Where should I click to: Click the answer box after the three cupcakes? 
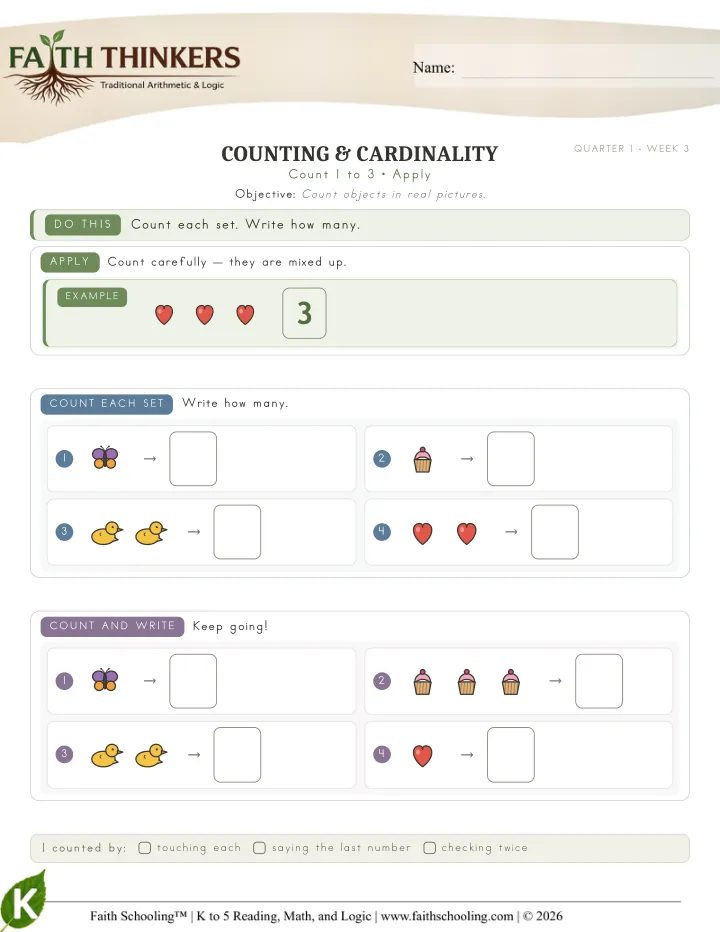coord(599,681)
